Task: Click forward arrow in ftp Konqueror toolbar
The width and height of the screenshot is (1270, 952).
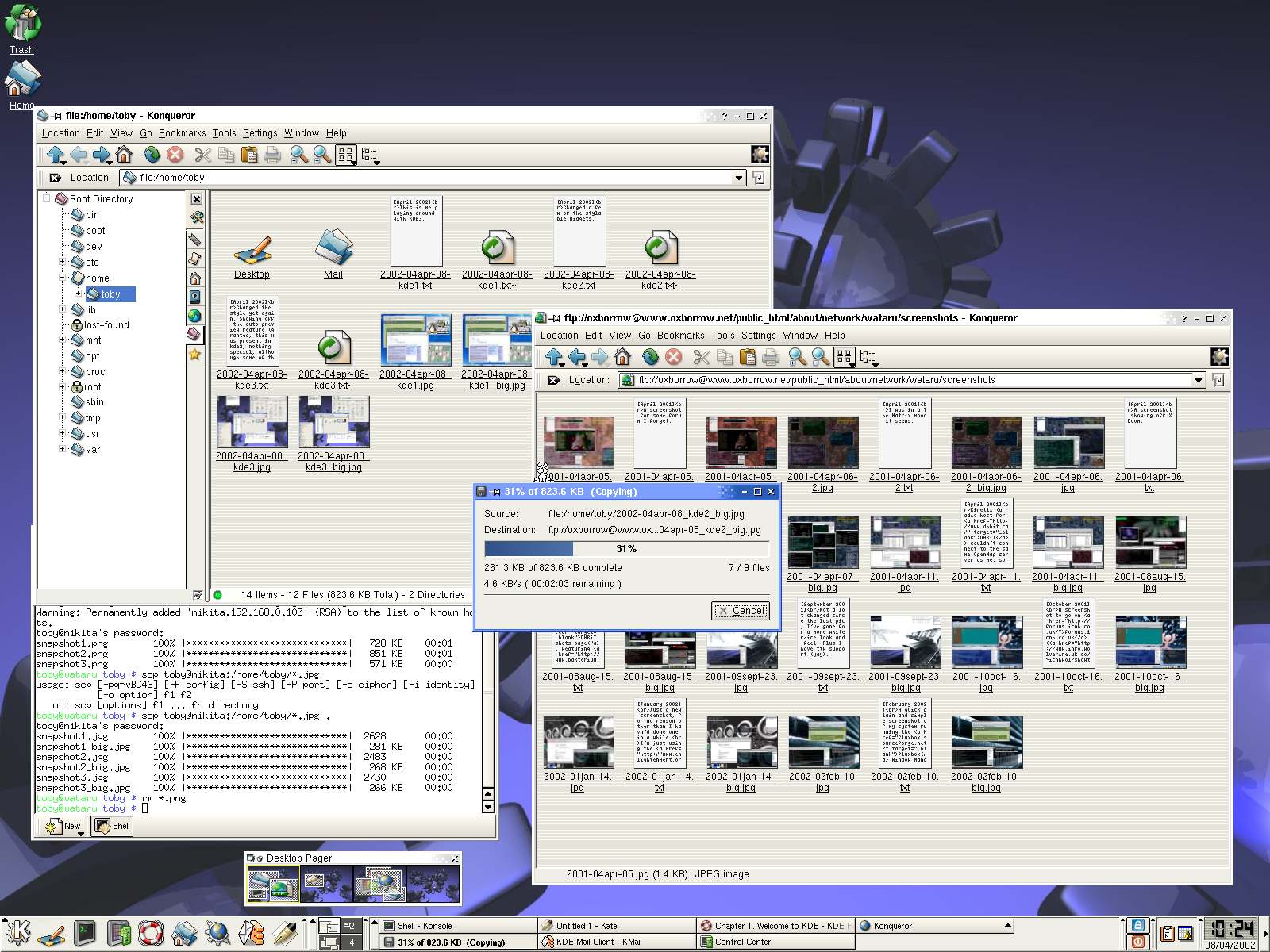Action: [x=600, y=357]
